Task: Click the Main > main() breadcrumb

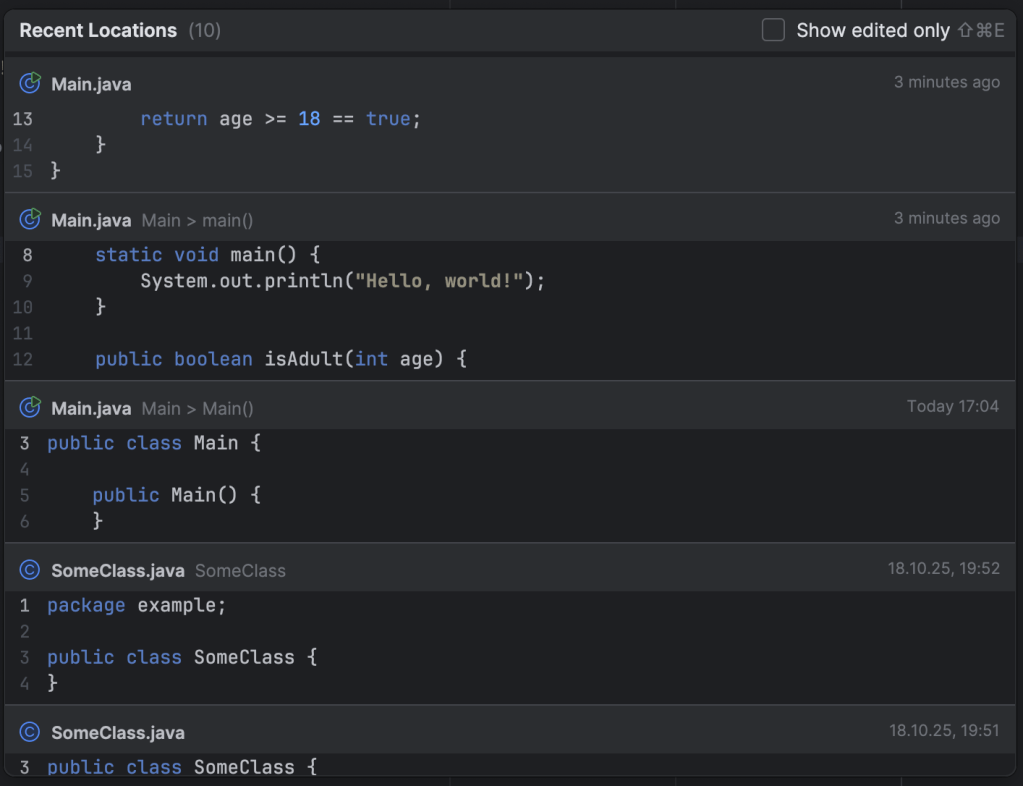Action: 197,220
